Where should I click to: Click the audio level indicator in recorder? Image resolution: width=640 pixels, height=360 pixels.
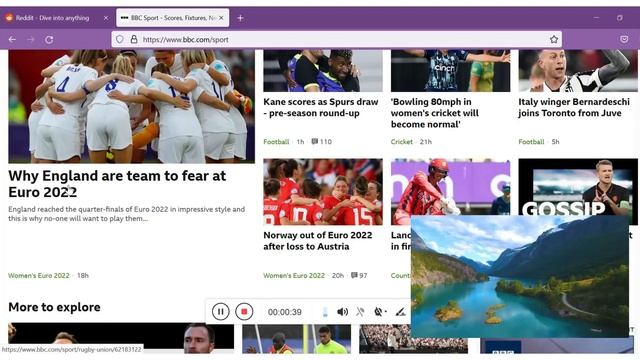(x=325, y=312)
